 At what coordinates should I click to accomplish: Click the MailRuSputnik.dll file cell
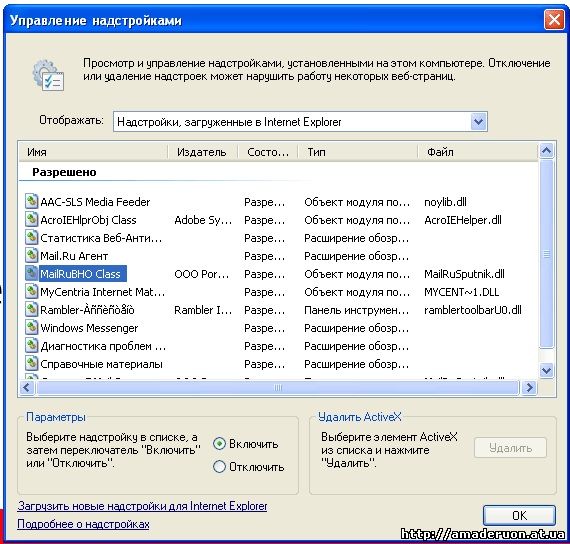(x=465, y=274)
